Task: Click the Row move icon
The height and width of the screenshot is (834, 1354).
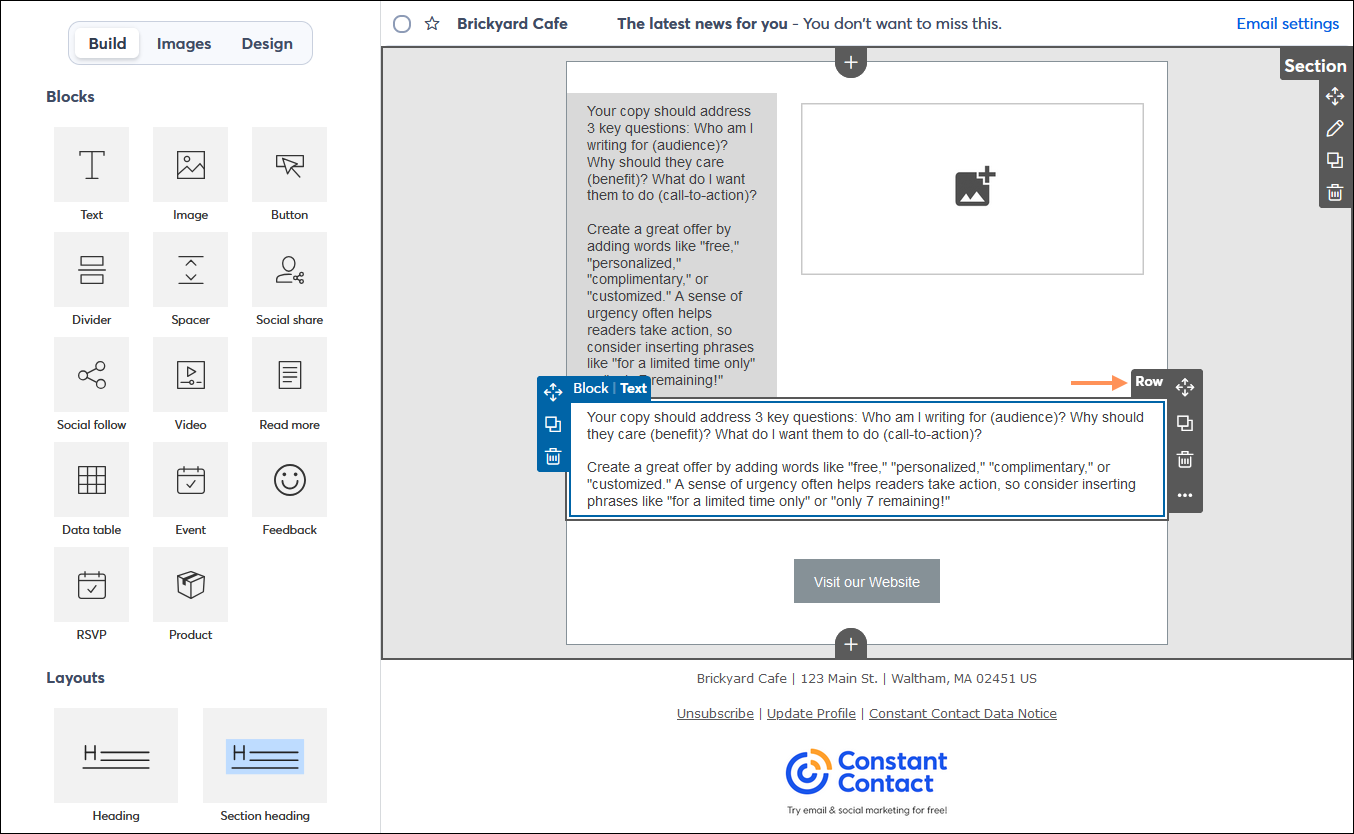Action: click(x=1185, y=387)
